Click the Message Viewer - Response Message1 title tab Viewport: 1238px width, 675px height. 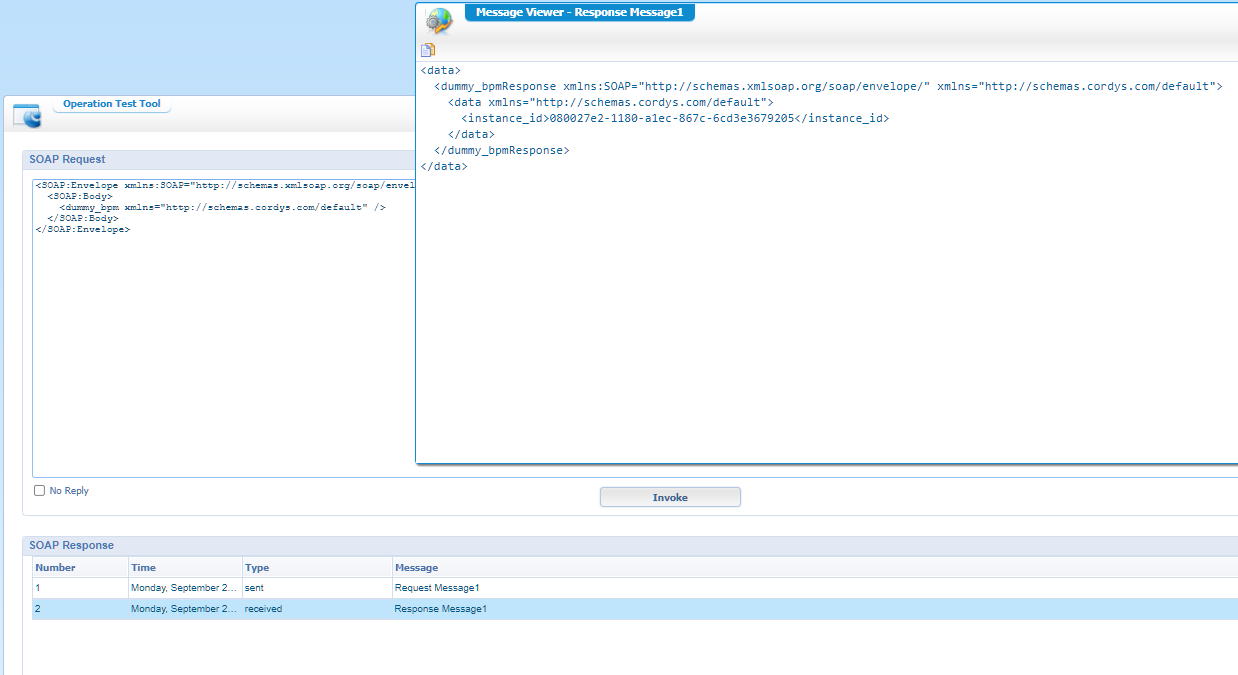[579, 13]
